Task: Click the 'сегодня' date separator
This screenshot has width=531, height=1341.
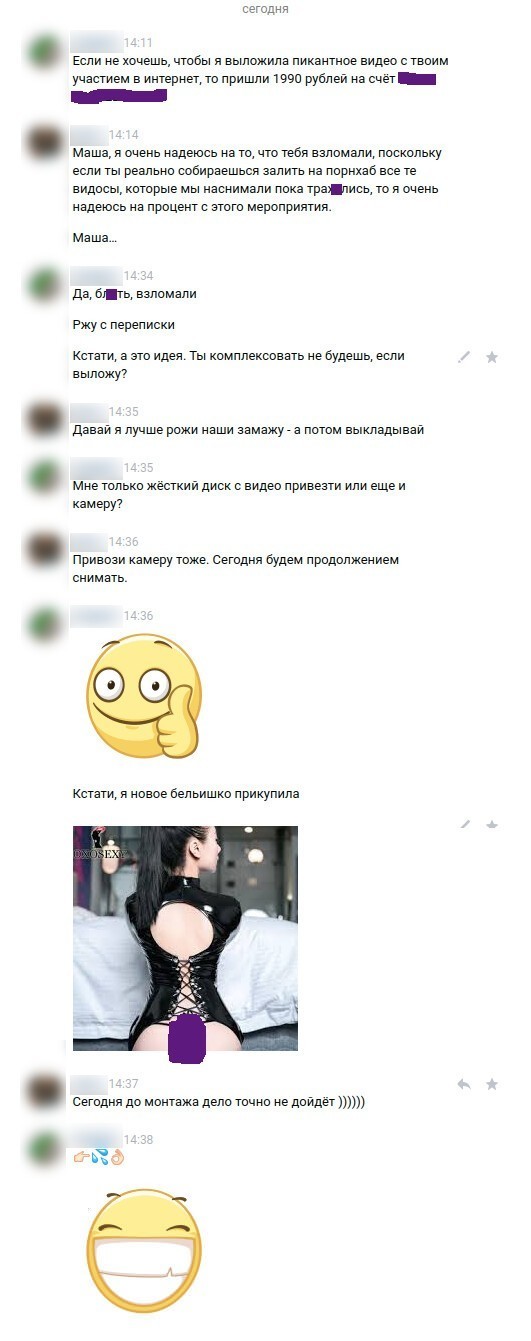Action: coord(266,9)
